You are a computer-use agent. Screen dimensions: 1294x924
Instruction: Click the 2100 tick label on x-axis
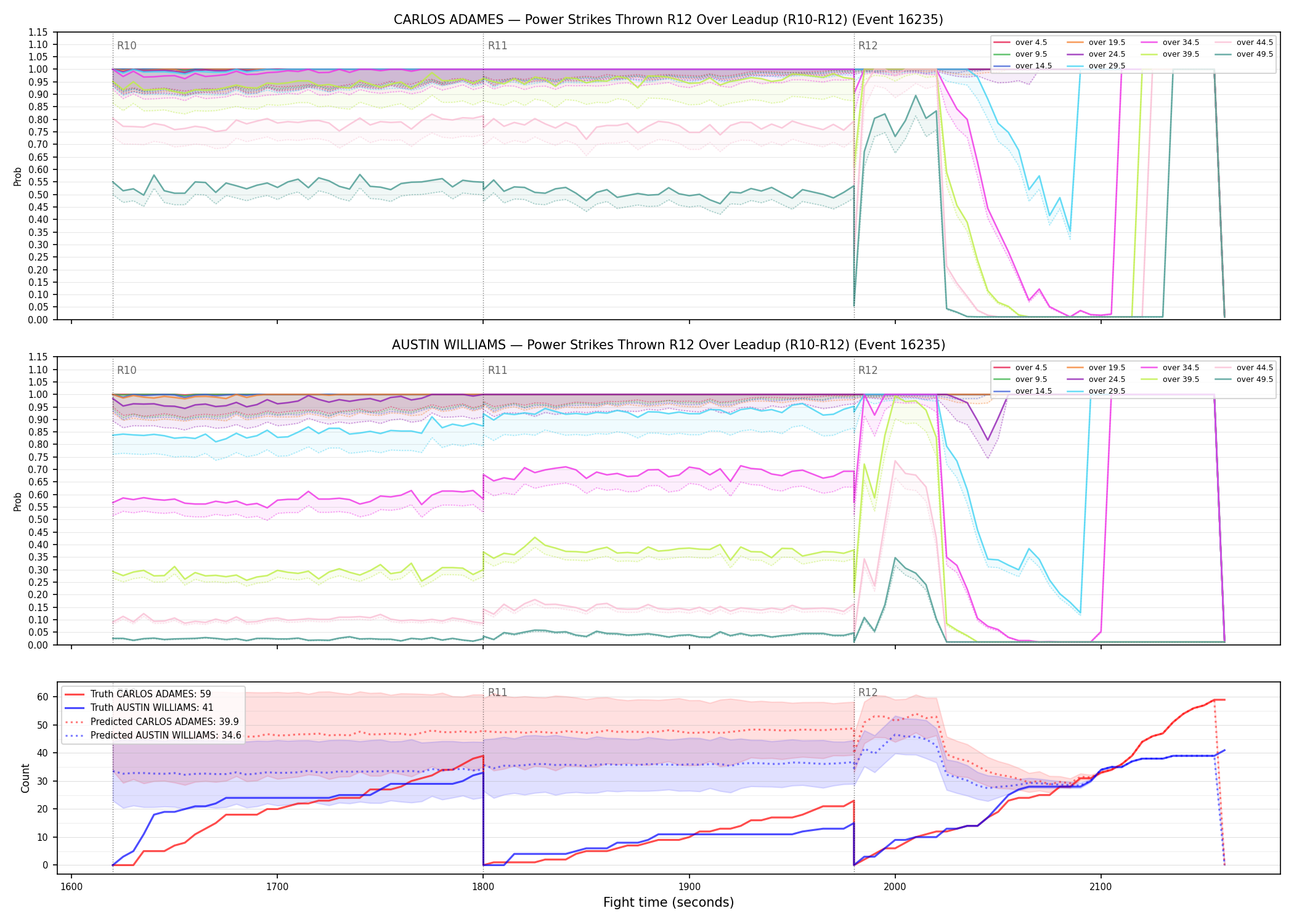[1101, 887]
